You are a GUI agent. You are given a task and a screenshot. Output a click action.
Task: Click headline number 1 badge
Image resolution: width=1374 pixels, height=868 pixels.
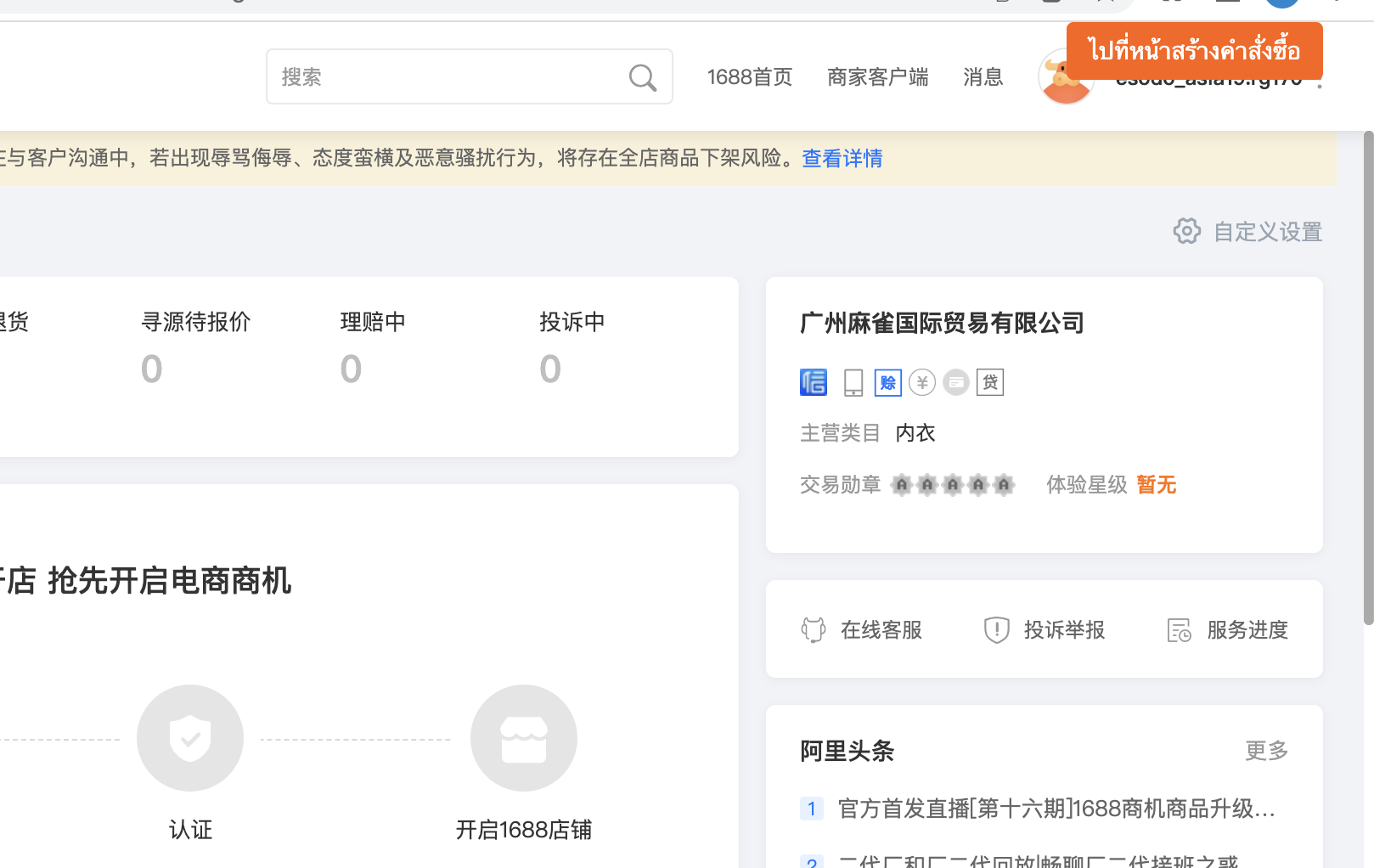812,809
